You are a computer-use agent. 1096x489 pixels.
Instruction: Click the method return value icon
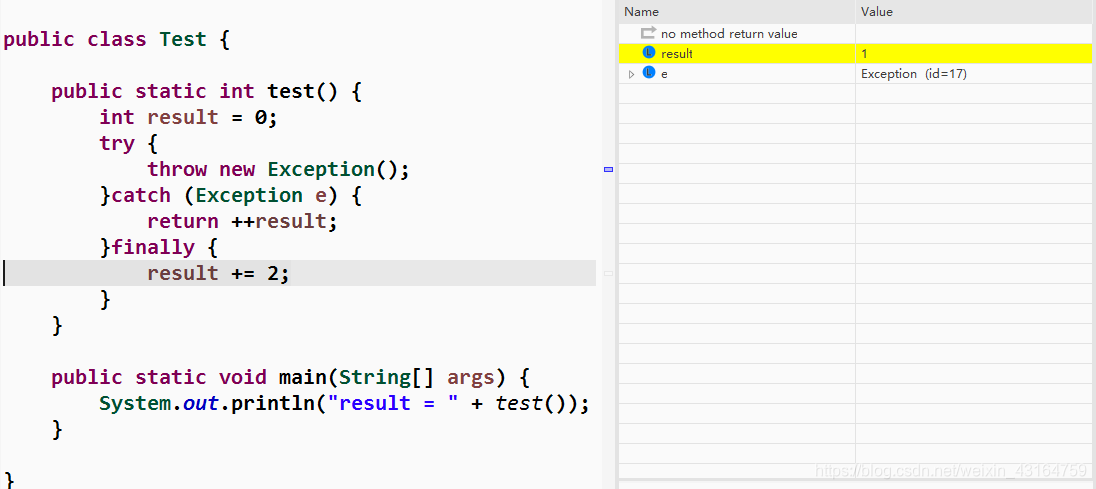tap(649, 33)
